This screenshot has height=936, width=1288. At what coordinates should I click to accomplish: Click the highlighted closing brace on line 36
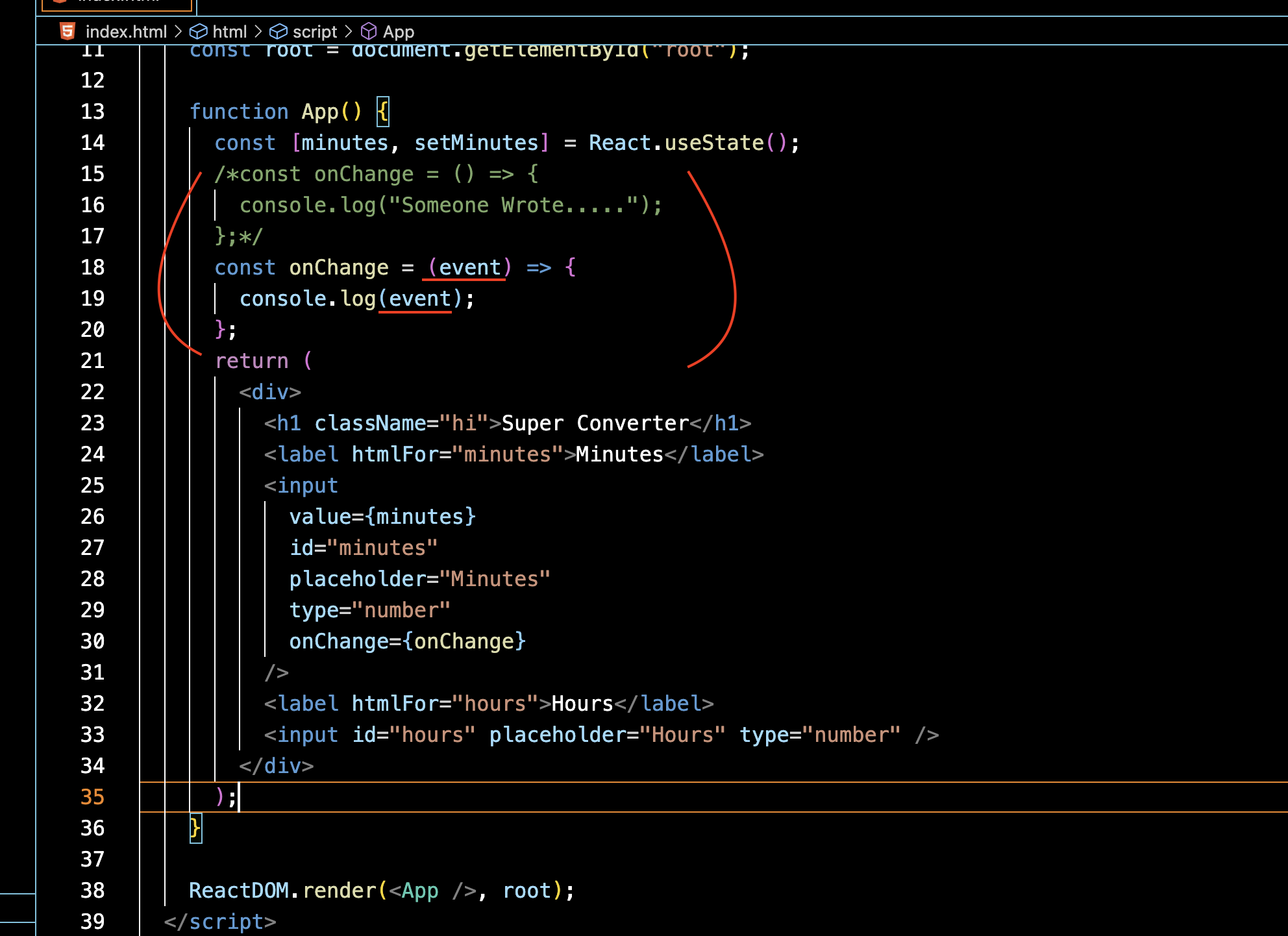(x=195, y=828)
